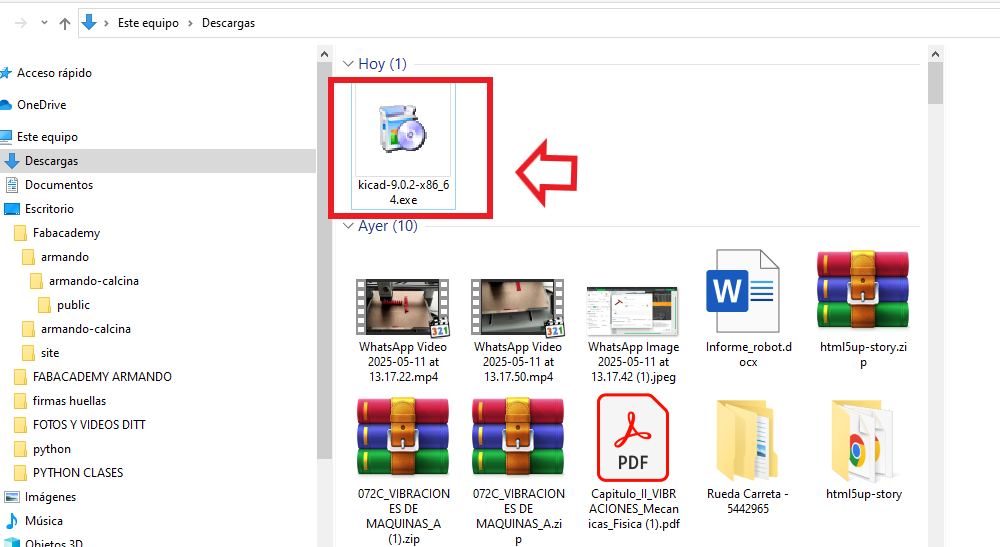The height and width of the screenshot is (547, 1000).
Task: Click the Imágenes picture icon
Action: tap(11, 497)
